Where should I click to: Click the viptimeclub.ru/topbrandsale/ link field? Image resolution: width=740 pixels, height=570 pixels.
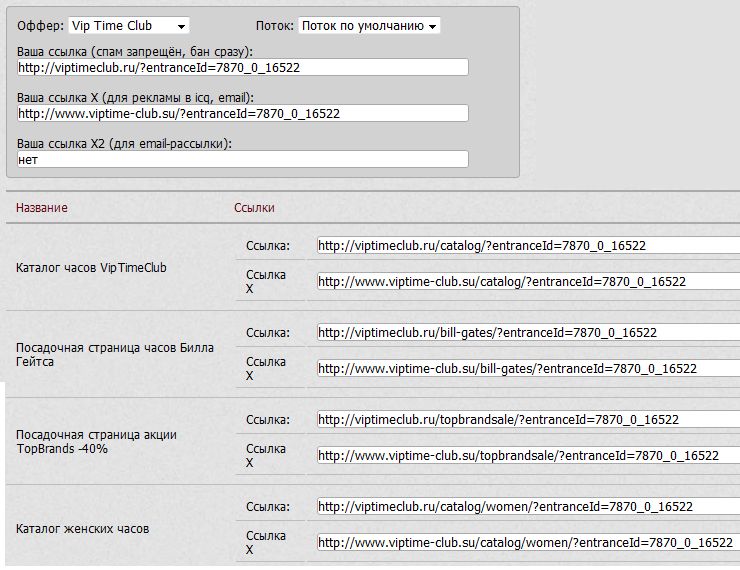[528, 419]
